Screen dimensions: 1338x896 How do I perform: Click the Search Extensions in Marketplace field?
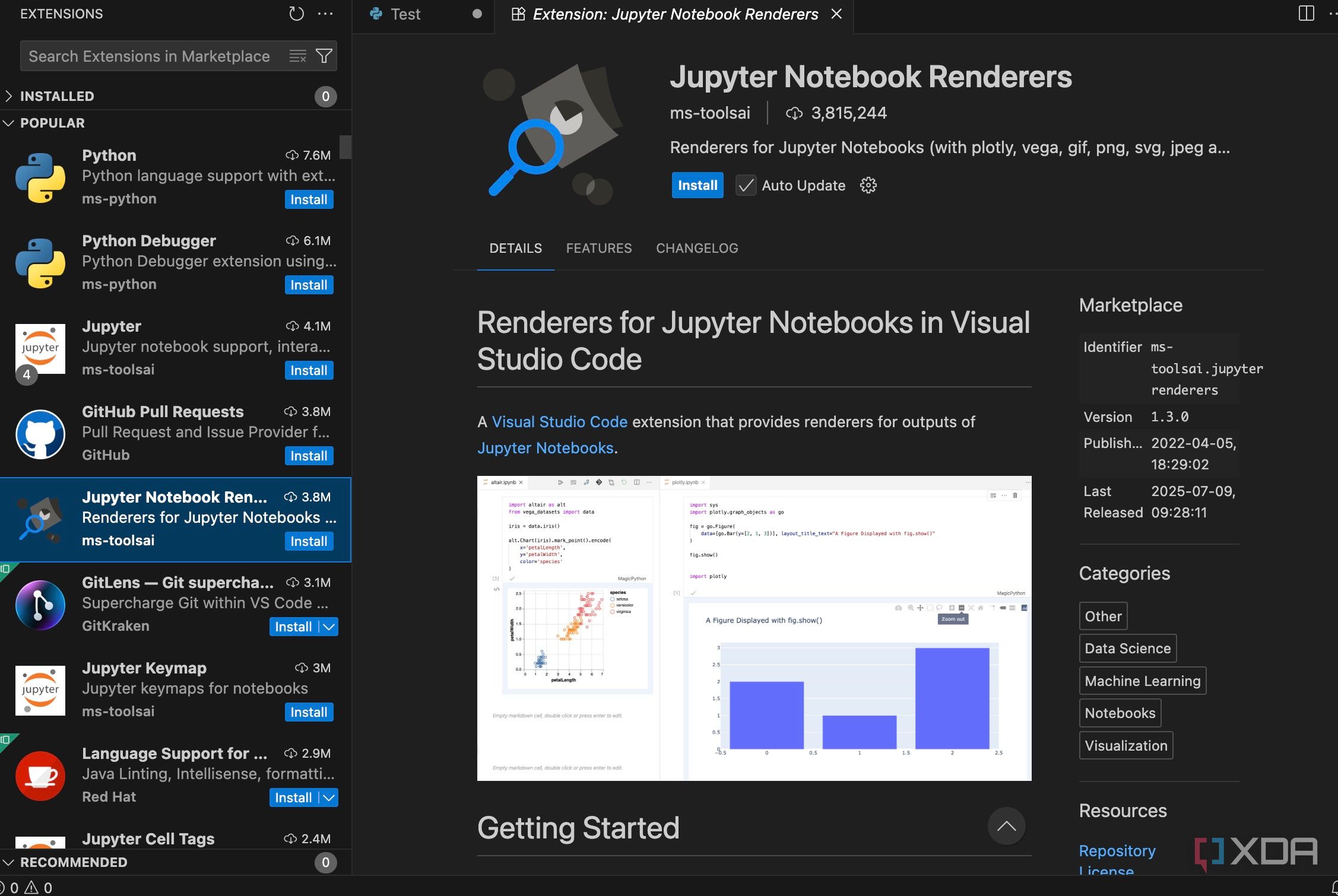(150, 56)
